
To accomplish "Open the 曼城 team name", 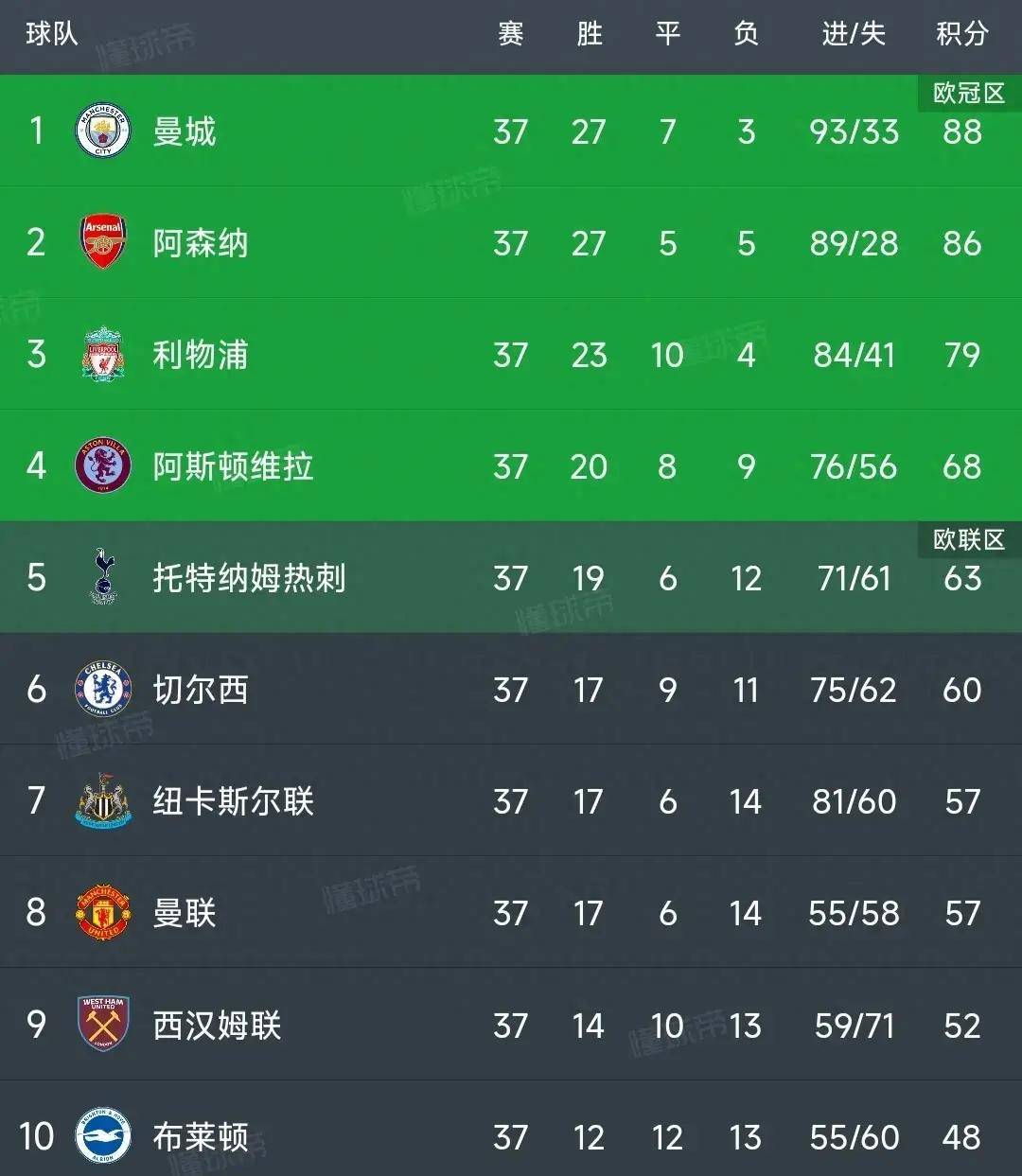I will tap(185, 132).
